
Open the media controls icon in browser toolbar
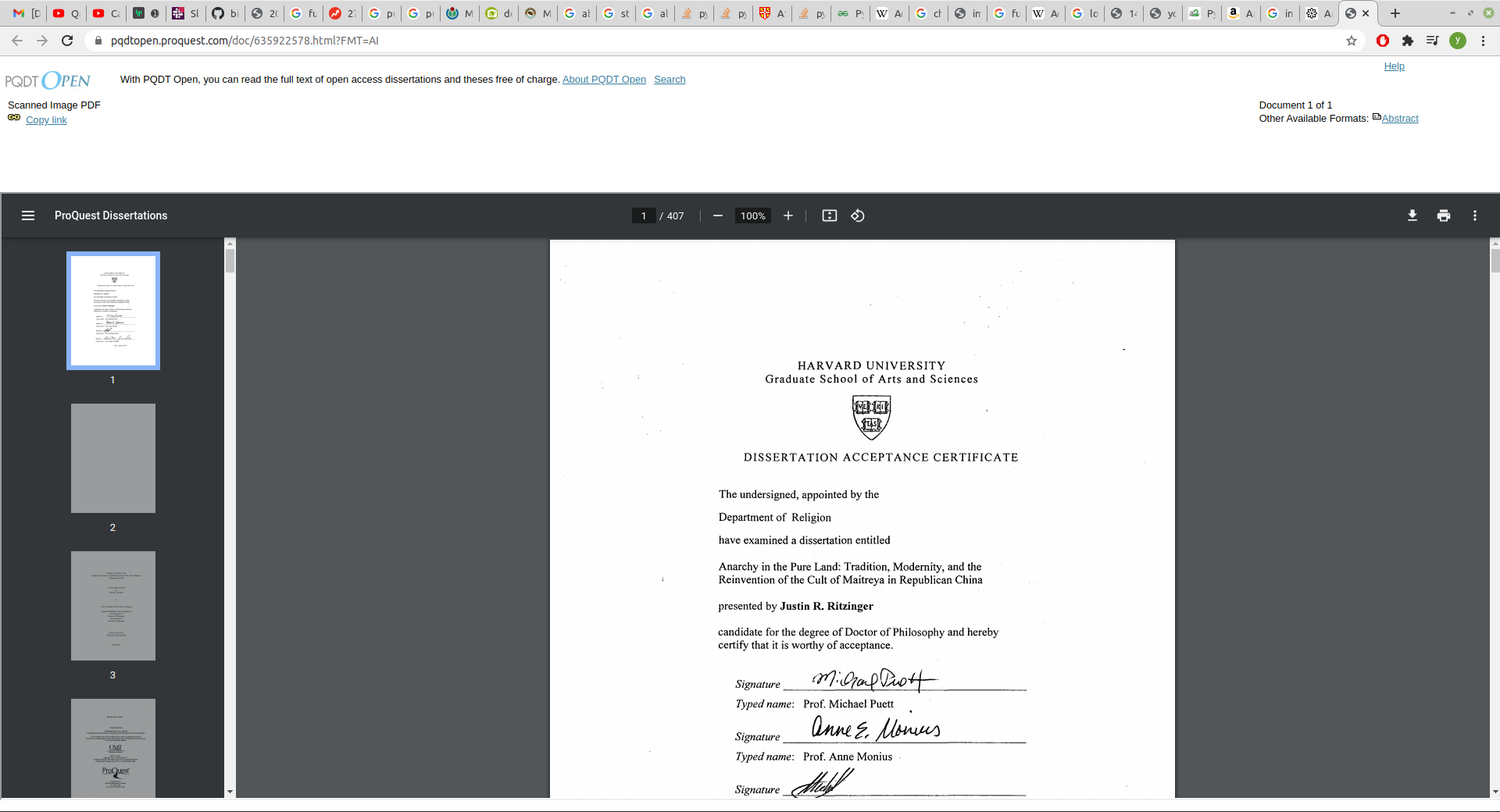pyautogui.click(x=1432, y=41)
